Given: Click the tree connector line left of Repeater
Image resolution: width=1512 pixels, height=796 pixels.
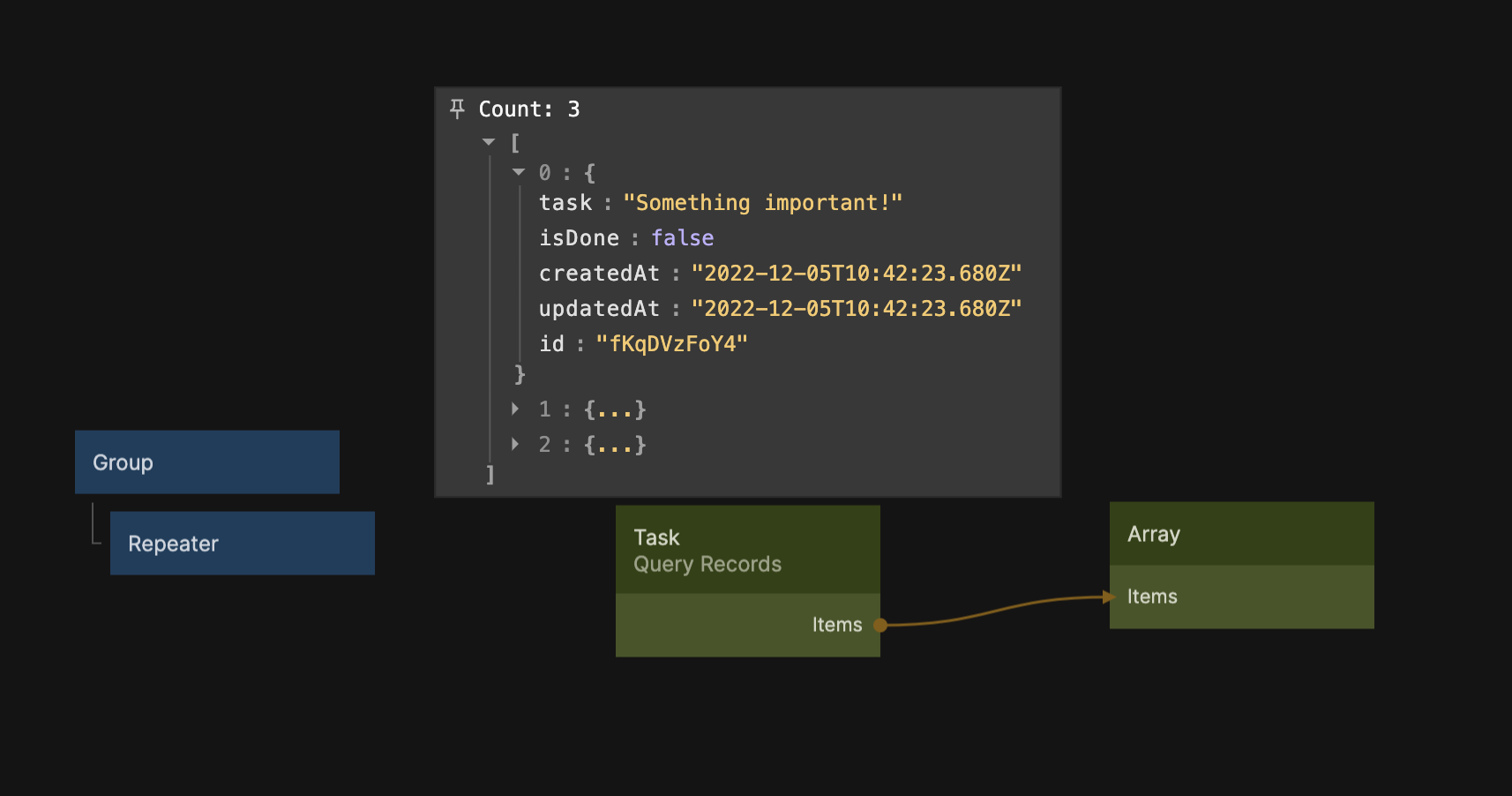Looking at the screenshot, I should click(94, 526).
